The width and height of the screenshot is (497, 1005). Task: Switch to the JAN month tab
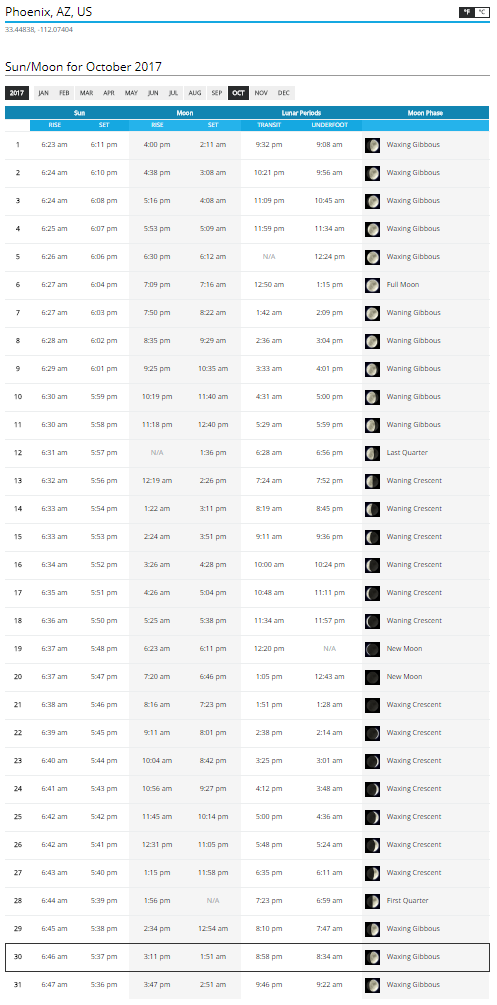44,93
